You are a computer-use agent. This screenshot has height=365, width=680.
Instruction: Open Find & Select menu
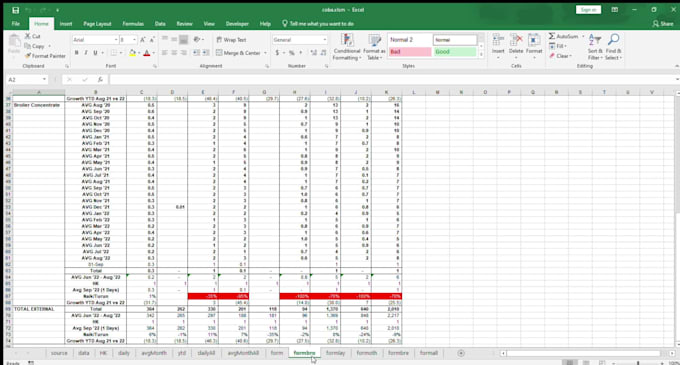613,47
